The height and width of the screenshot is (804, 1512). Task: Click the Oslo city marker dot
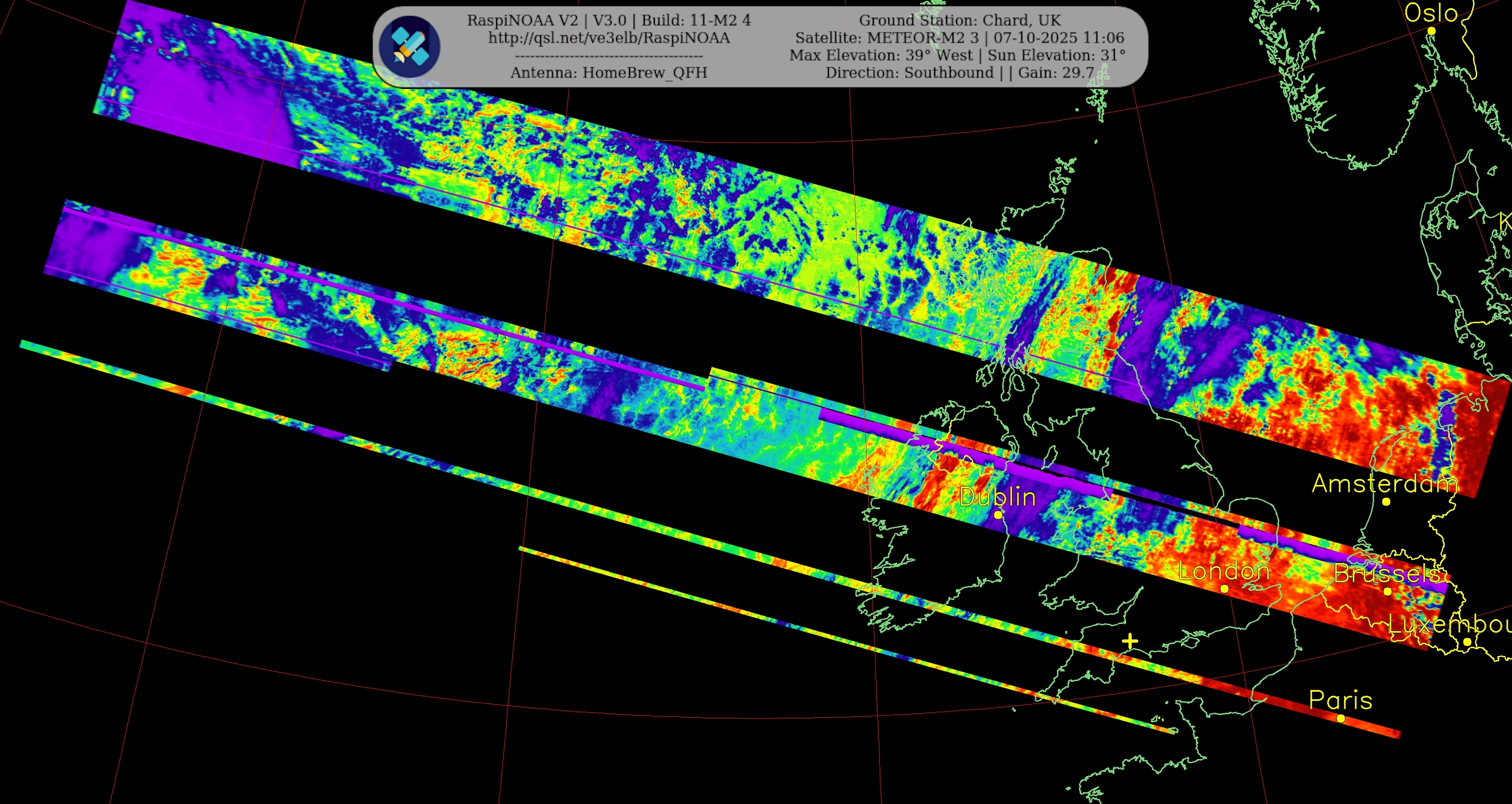click(1431, 31)
